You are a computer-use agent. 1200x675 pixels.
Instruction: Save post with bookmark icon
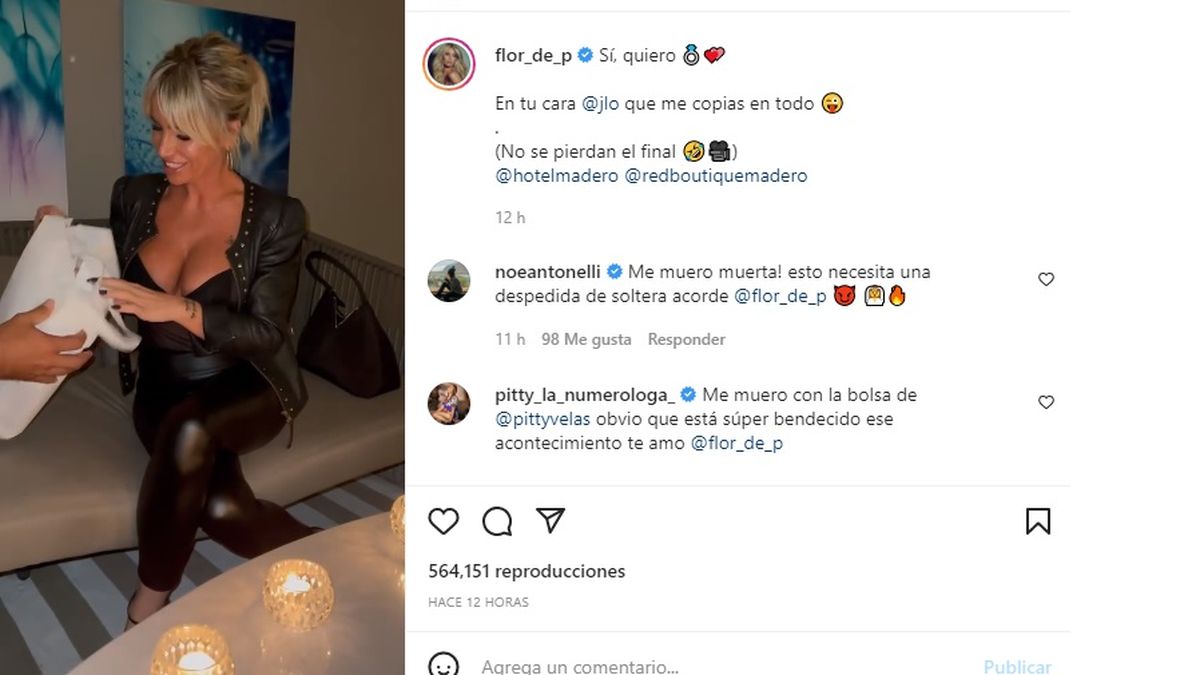coord(1038,521)
